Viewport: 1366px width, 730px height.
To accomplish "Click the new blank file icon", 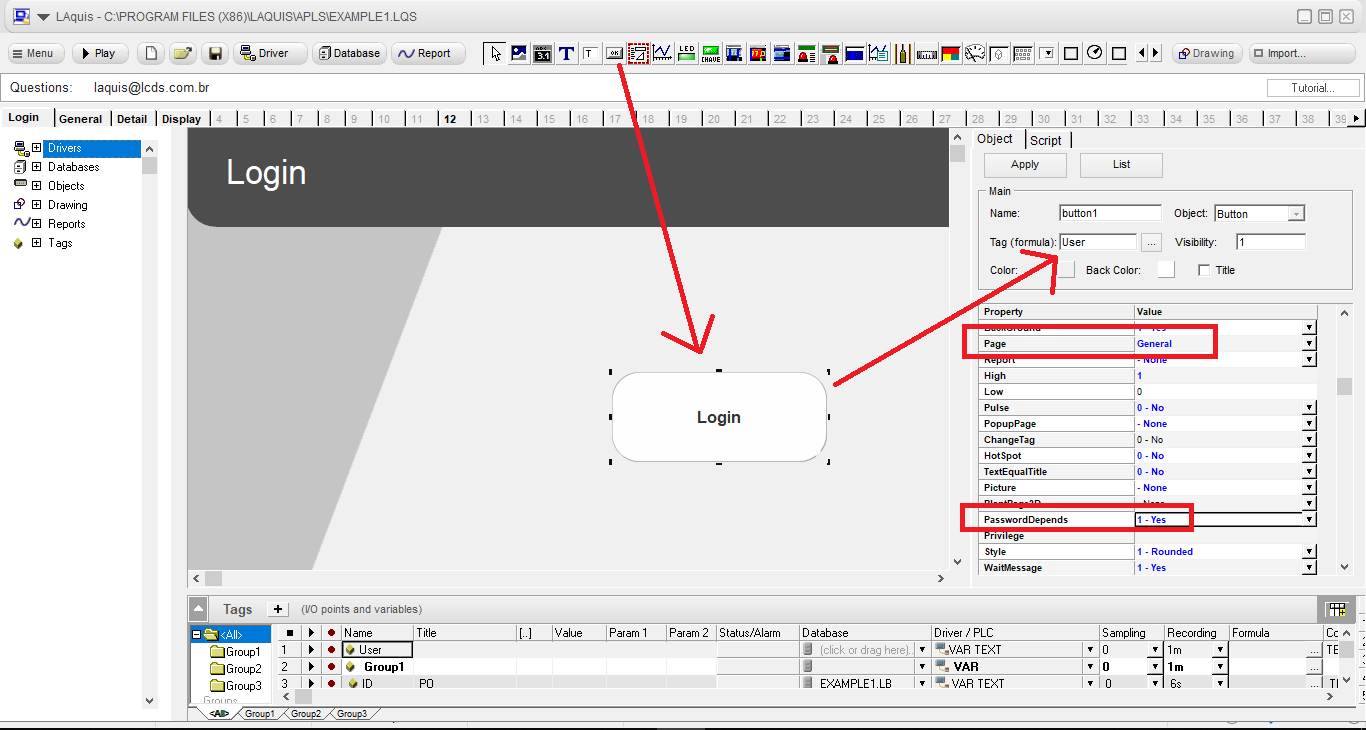I will click(150, 53).
